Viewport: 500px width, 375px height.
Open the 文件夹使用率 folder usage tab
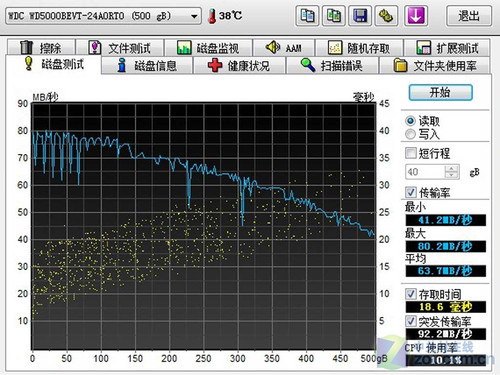tap(435, 65)
